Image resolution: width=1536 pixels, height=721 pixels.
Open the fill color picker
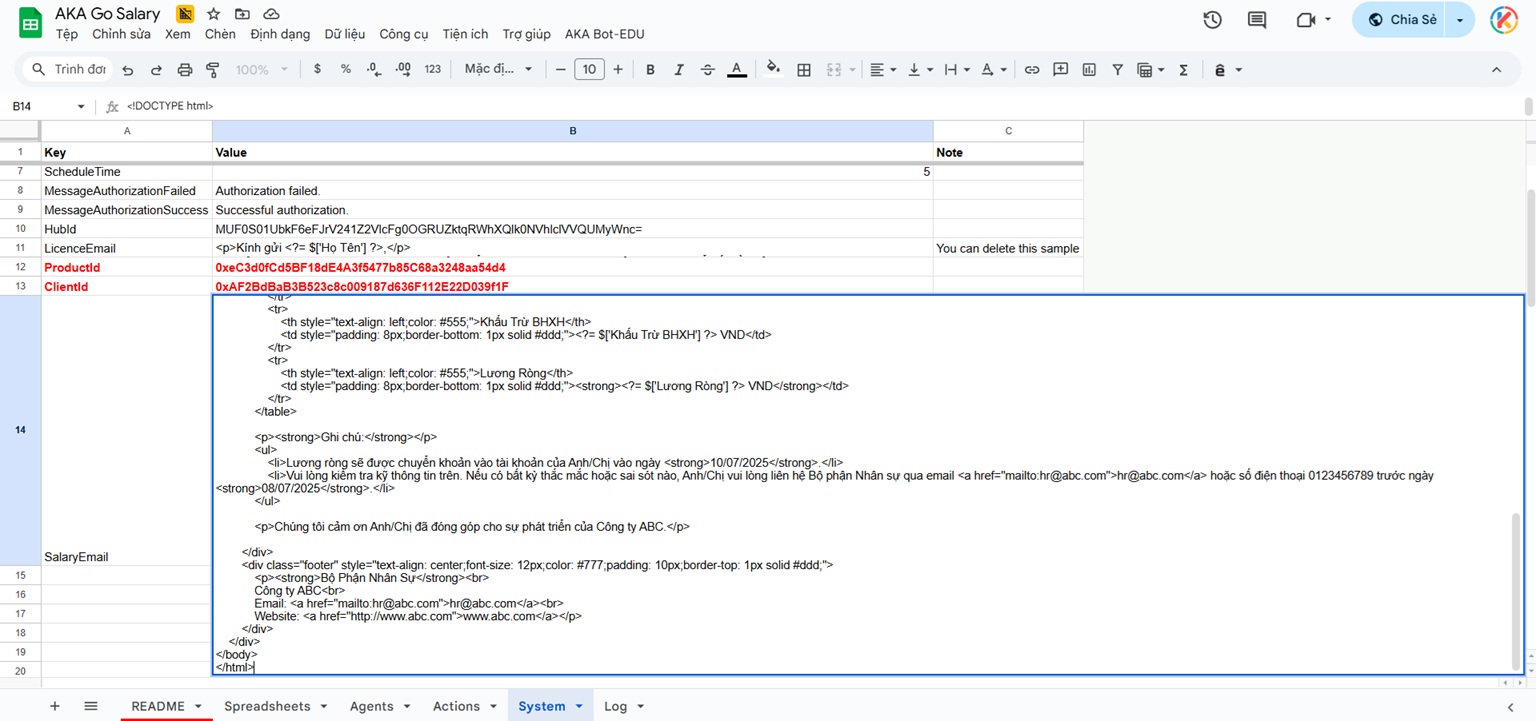click(x=772, y=70)
